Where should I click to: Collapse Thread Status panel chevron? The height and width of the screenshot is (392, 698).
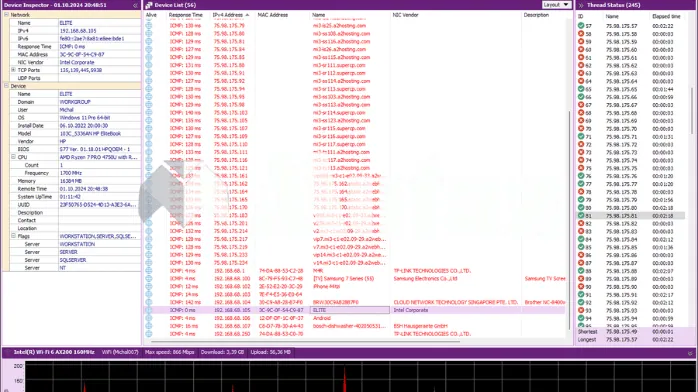[580, 5]
